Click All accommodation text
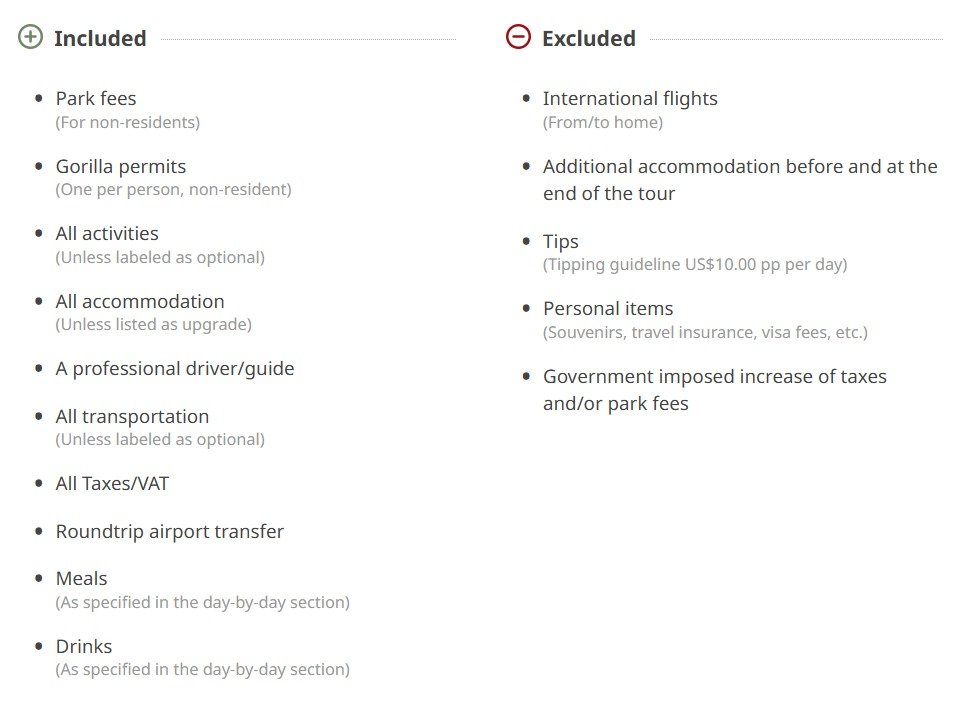The height and width of the screenshot is (709, 956). (x=140, y=302)
